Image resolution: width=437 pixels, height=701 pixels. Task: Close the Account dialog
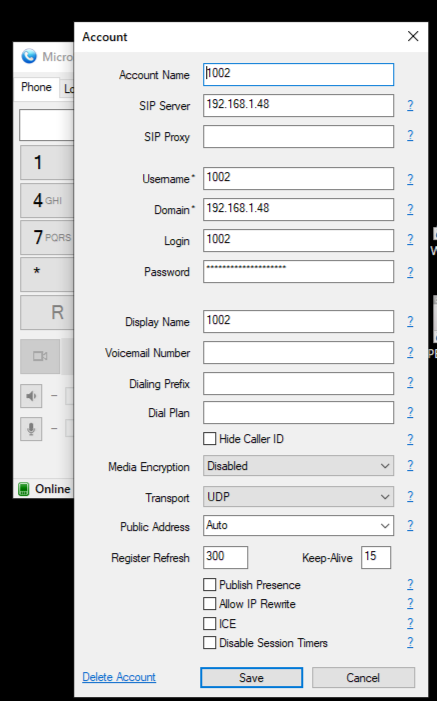(x=413, y=36)
